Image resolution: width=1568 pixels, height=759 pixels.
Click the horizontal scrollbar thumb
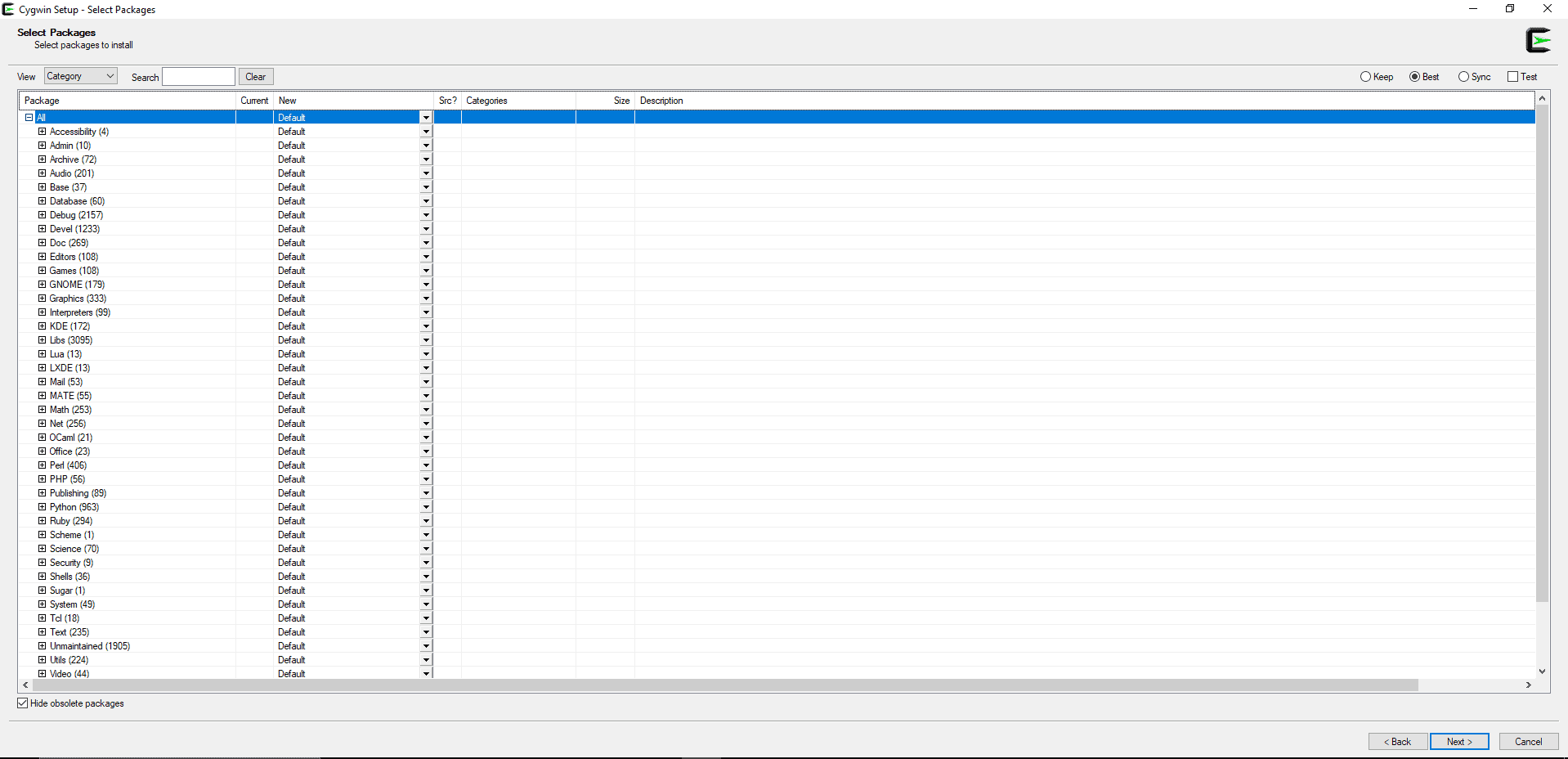point(724,685)
